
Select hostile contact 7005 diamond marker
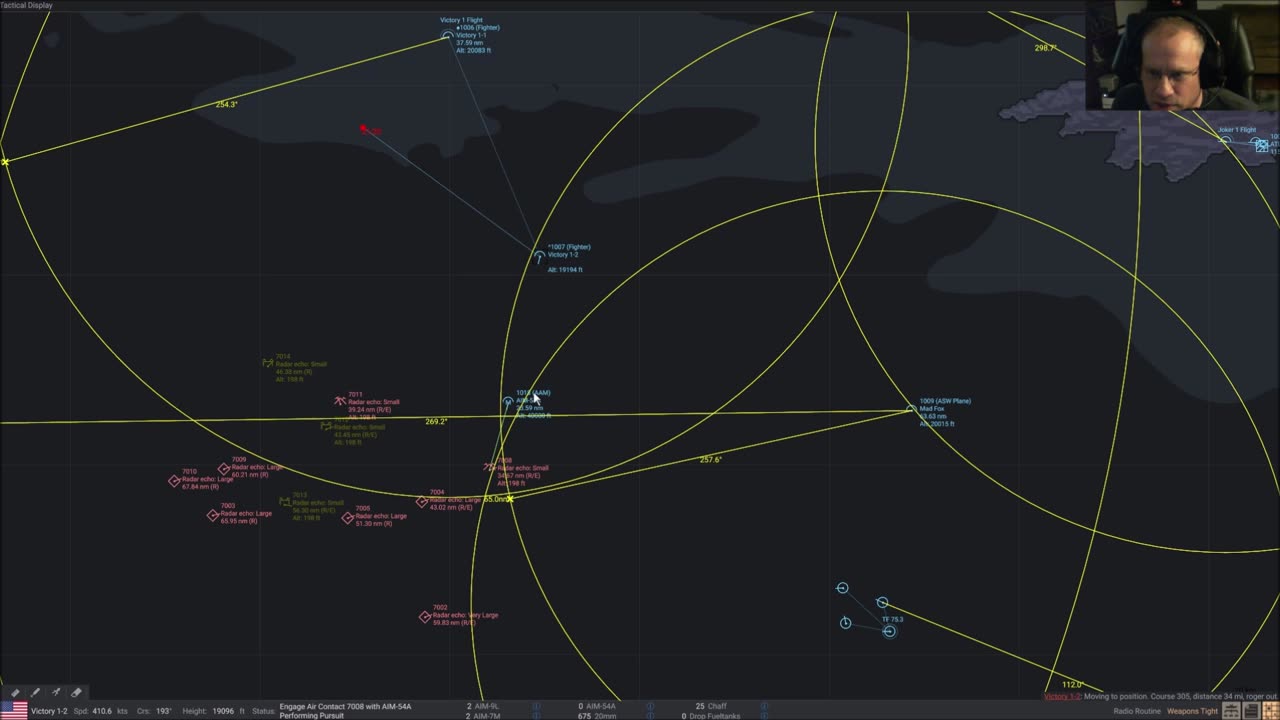[x=348, y=518]
